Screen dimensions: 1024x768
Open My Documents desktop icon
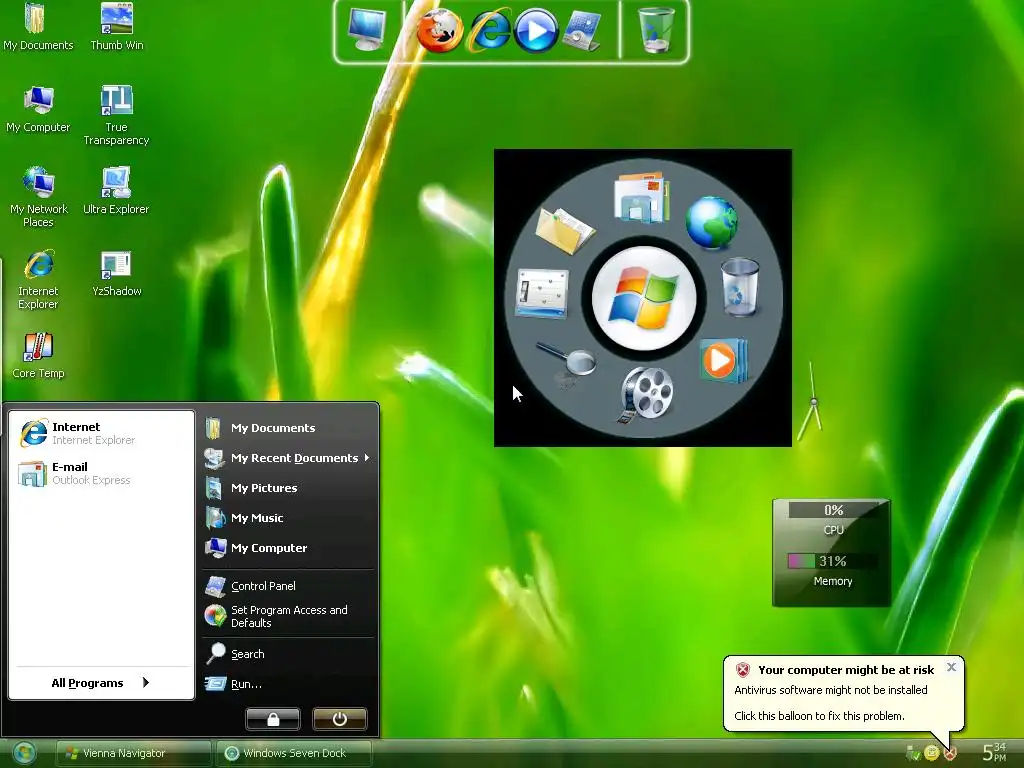click(x=38, y=27)
